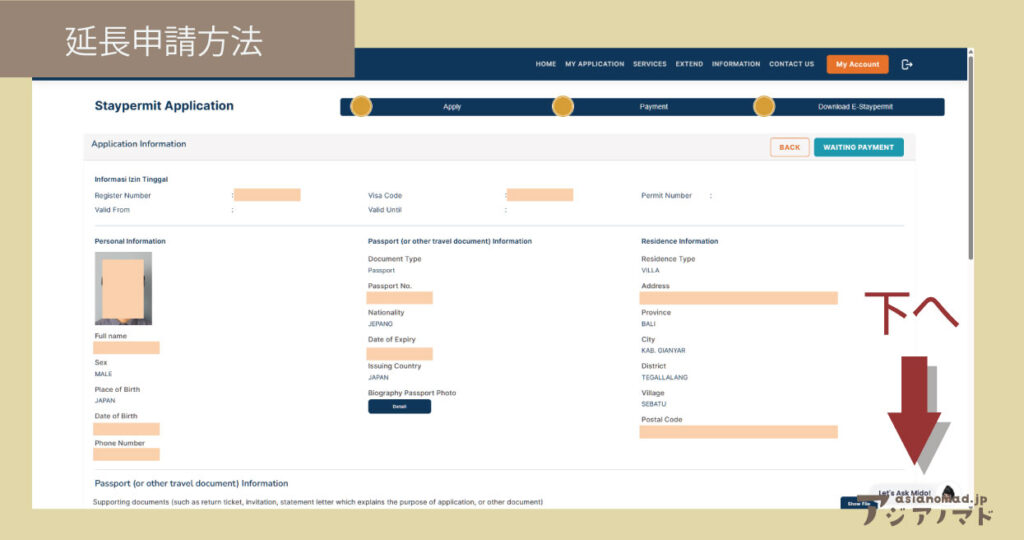Screen dimensions: 1024x540
Task: Click the My Account button
Action: pos(857,64)
